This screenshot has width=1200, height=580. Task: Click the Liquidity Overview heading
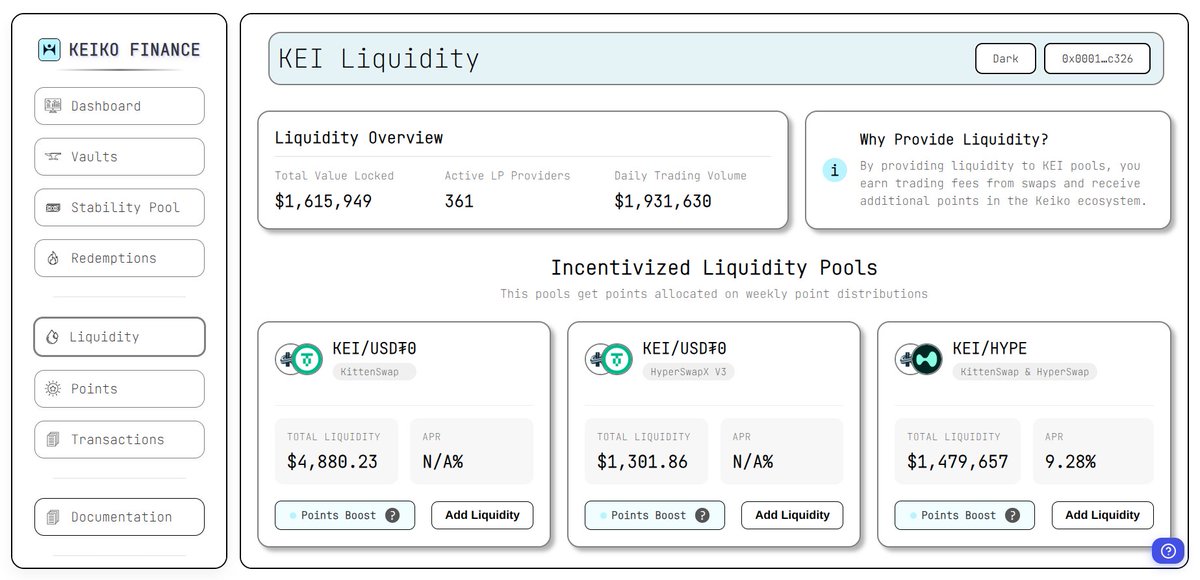coord(359,138)
